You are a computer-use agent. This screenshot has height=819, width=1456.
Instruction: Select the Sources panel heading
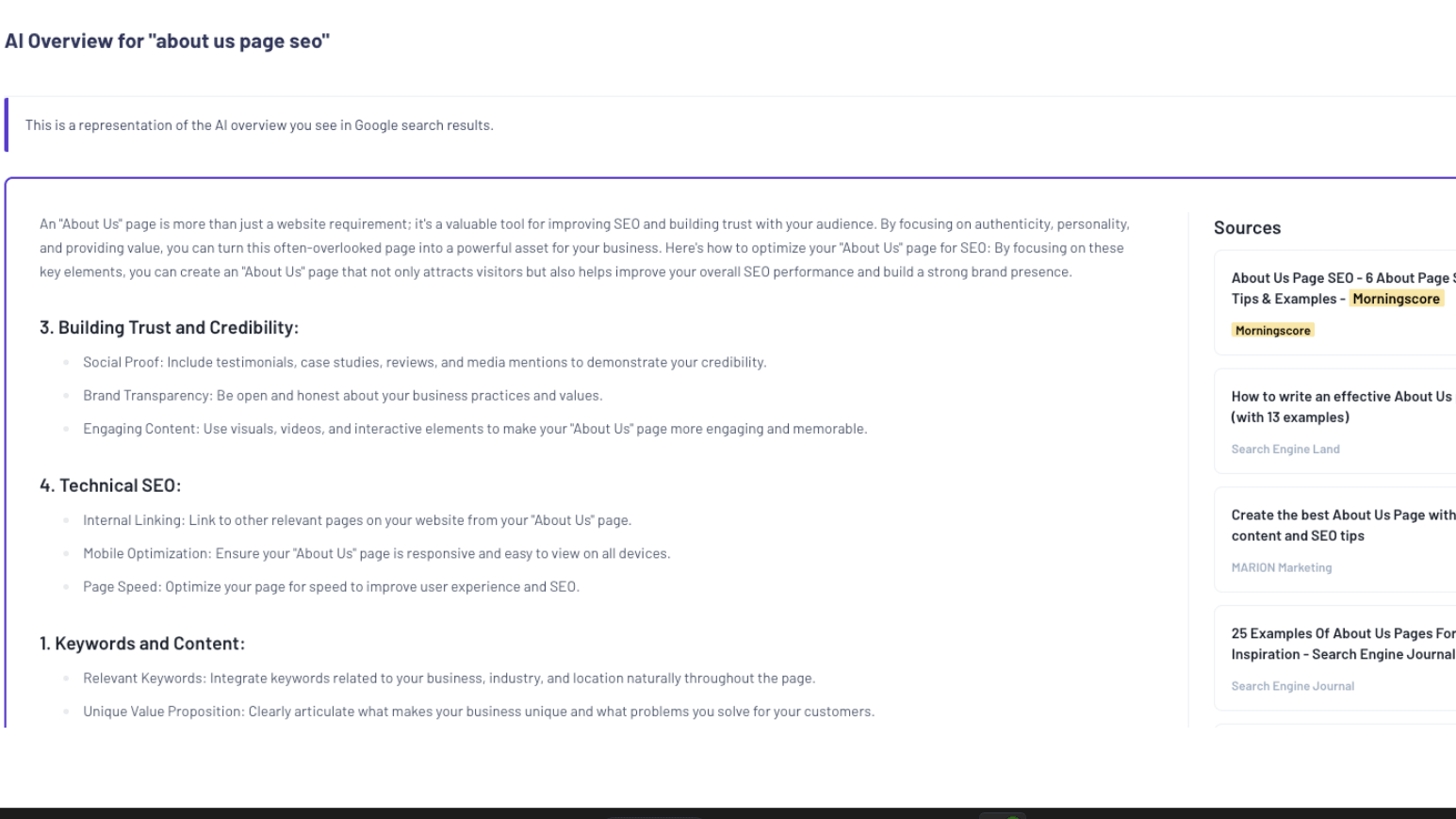coord(1246,227)
